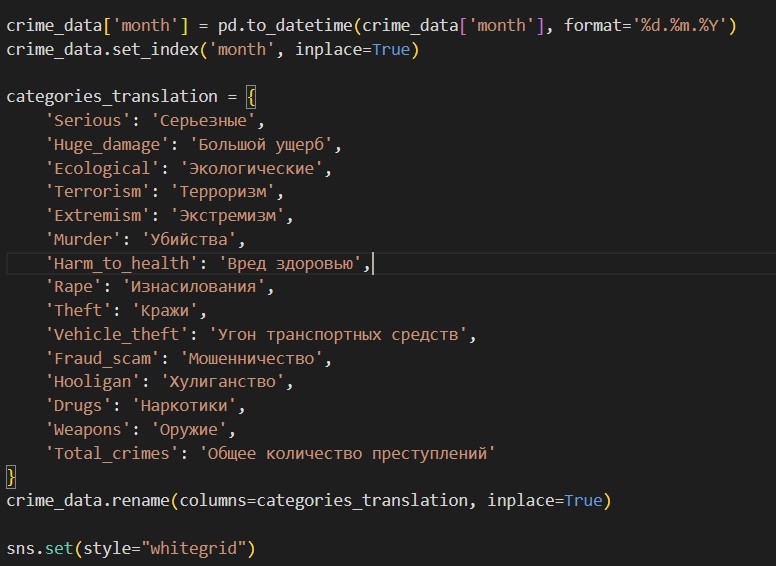Click the value 'Экологические'
This screenshot has width=776, height=566.
click(251, 168)
